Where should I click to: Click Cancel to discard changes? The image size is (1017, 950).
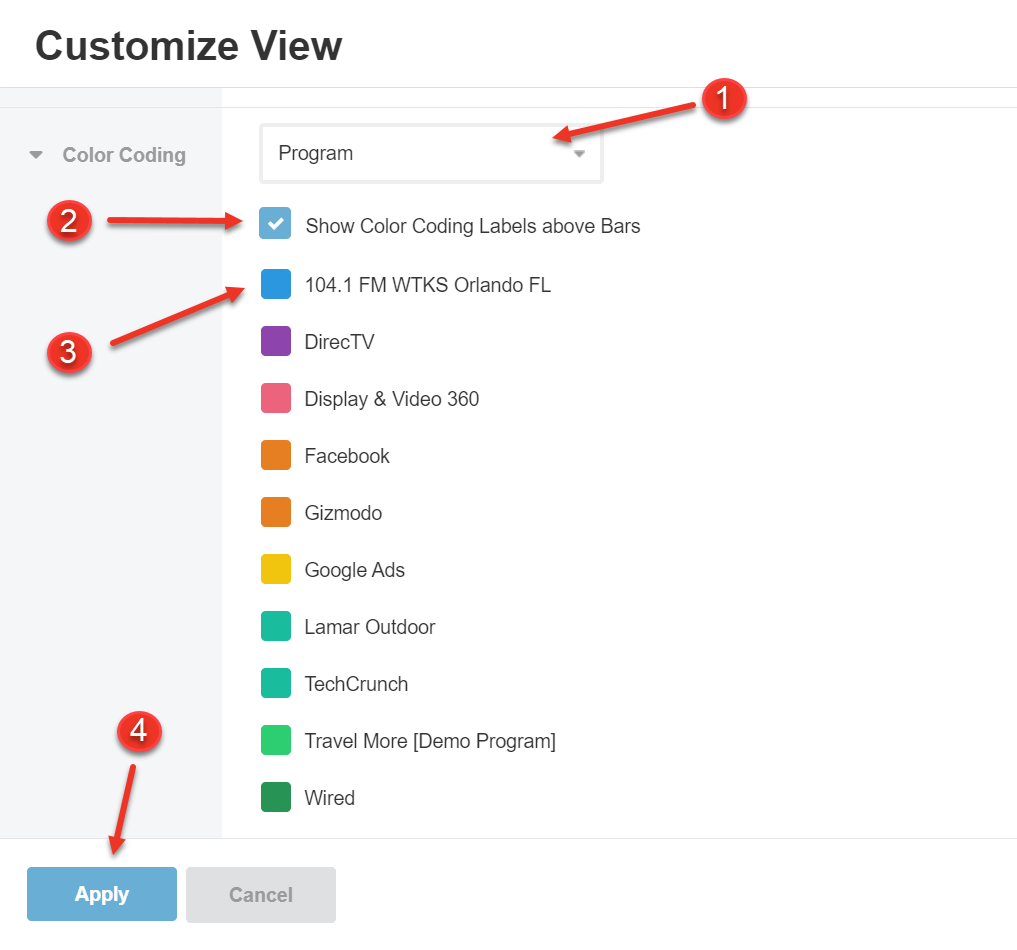click(x=260, y=894)
